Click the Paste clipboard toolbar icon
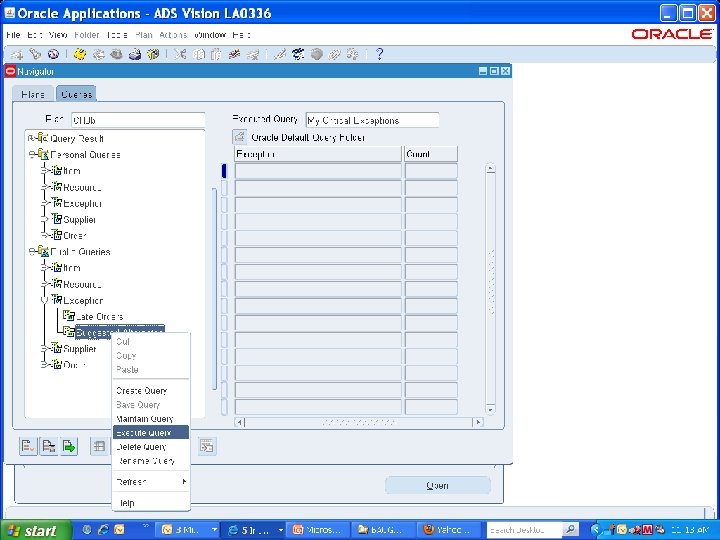The image size is (720, 540). point(216,54)
